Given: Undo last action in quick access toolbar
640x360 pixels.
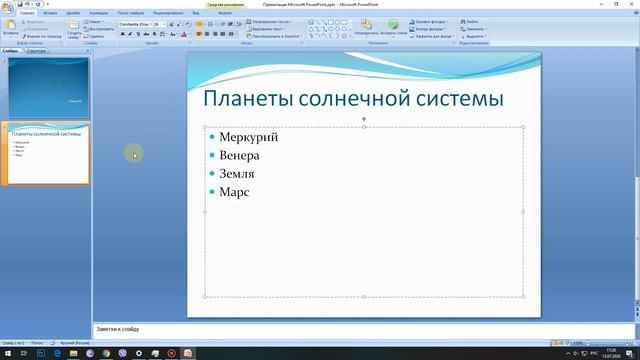Looking at the screenshot, I should tap(27, 4).
